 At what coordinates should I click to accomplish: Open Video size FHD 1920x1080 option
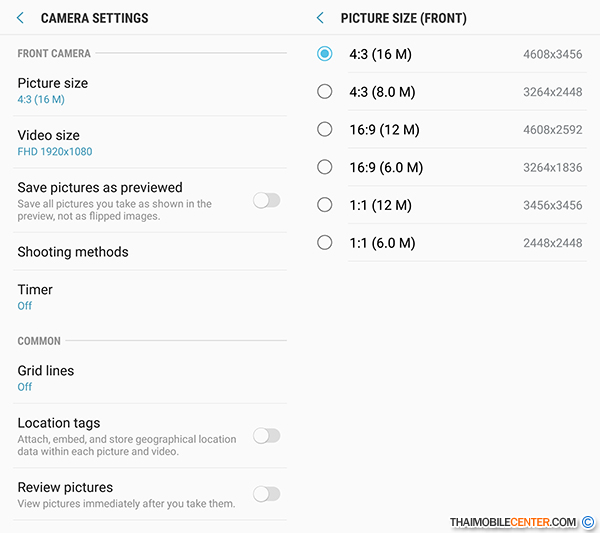(150, 142)
